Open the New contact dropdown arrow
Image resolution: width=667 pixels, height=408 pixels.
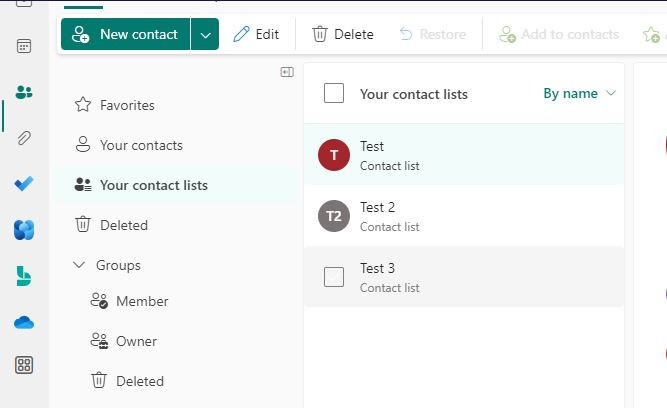click(x=205, y=34)
